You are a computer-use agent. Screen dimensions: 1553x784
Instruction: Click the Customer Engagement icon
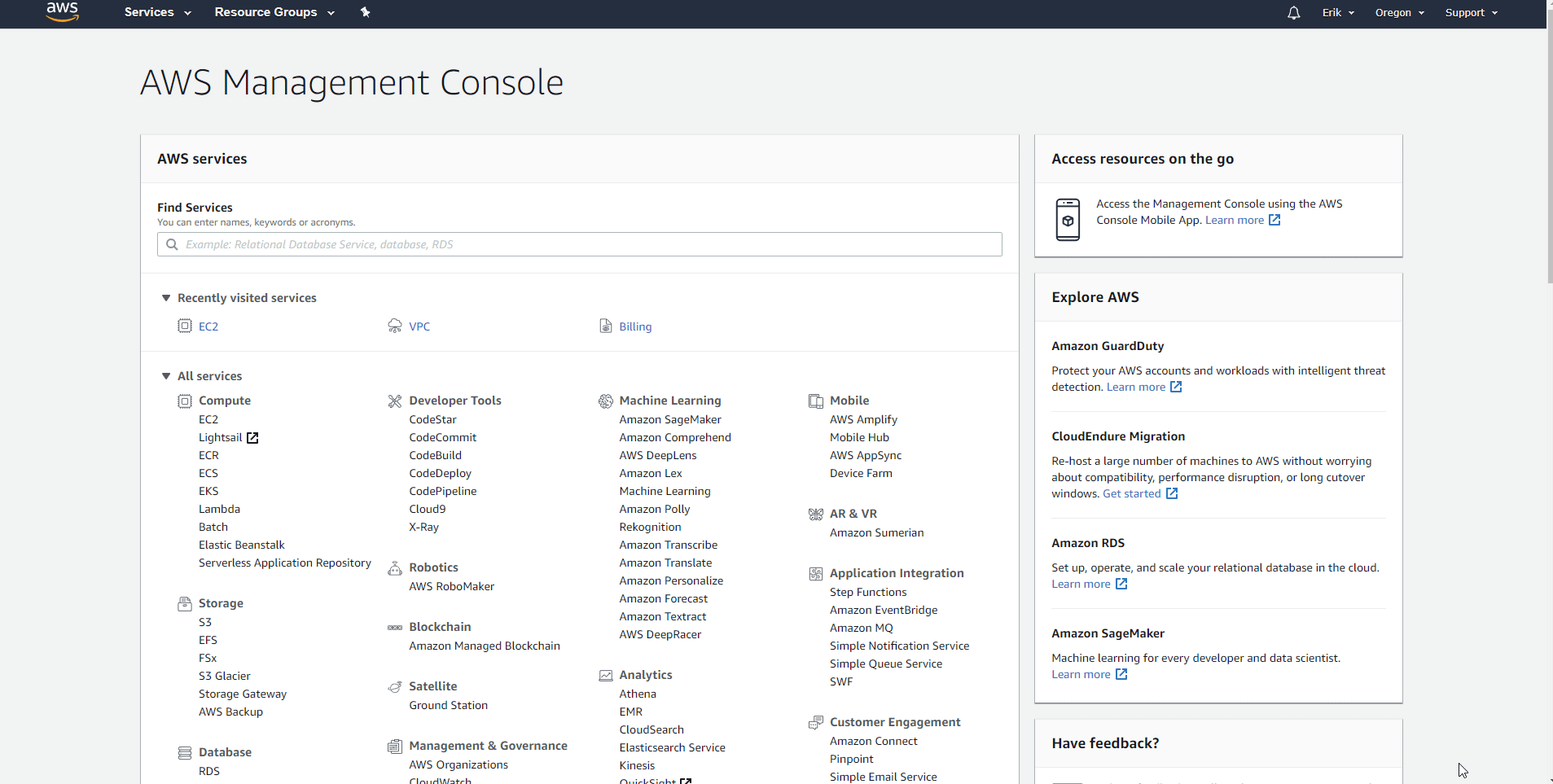click(816, 722)
